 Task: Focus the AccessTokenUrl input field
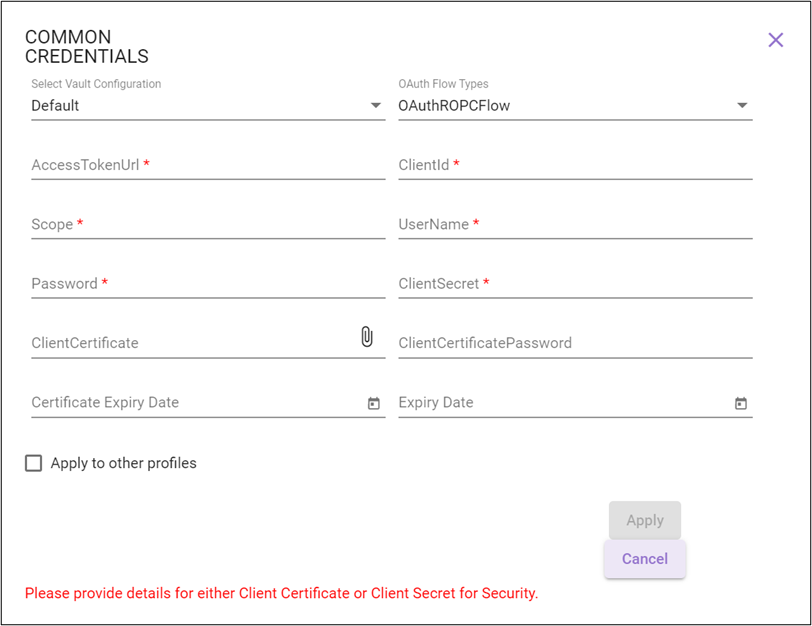[x=208, y=165]
